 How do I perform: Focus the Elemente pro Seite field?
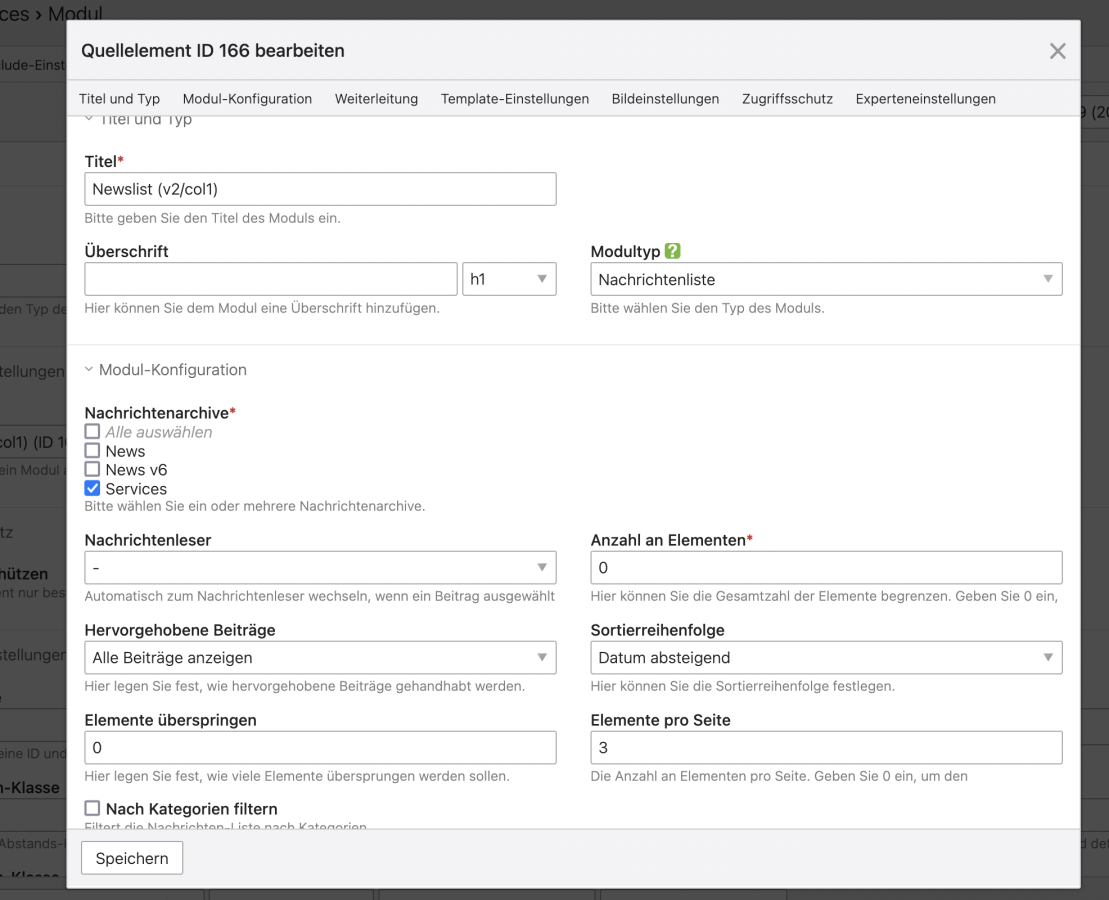tap(826, 747)
